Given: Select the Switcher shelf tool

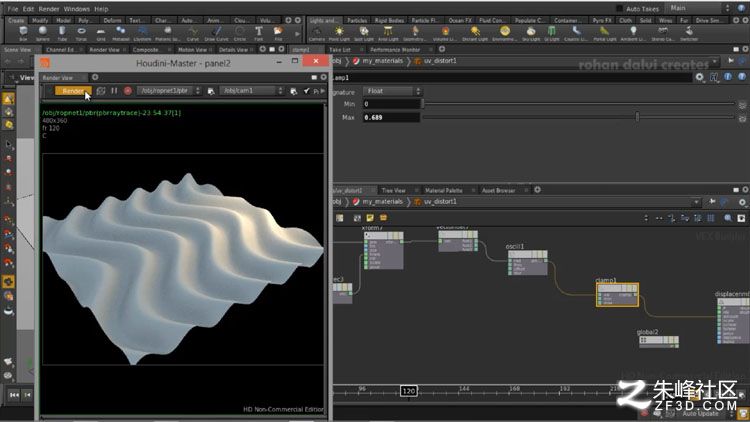Looking at the screenshot, I should point(689,33).
